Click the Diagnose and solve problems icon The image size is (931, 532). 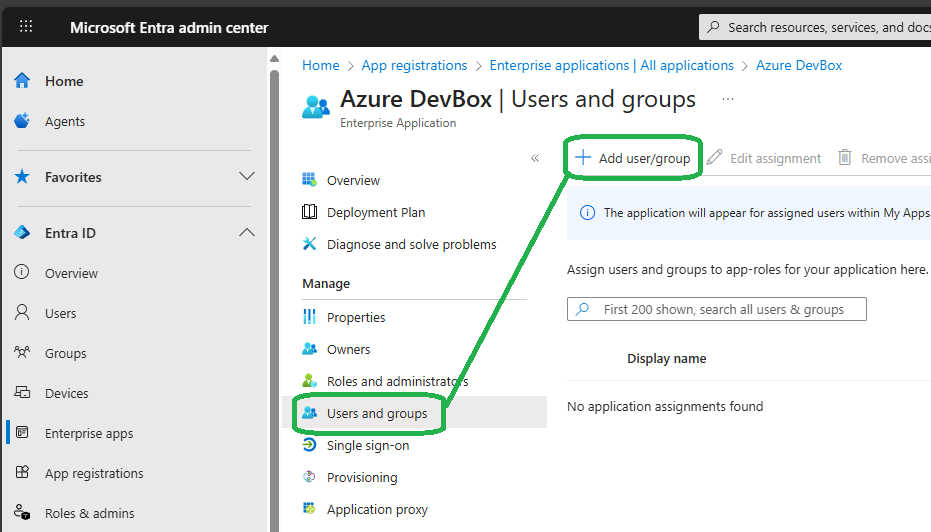pyautogui.click(x=310, y=244)
